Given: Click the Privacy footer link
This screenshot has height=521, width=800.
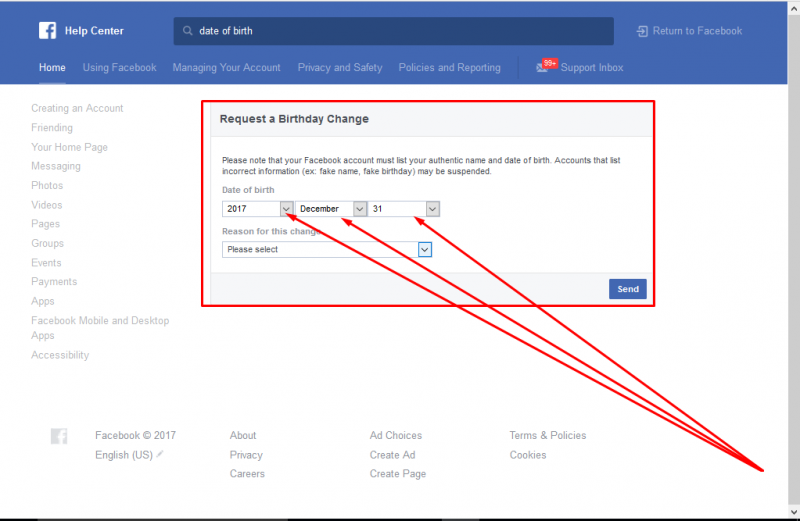Looking at the screenshot, I should pos(246,455).
